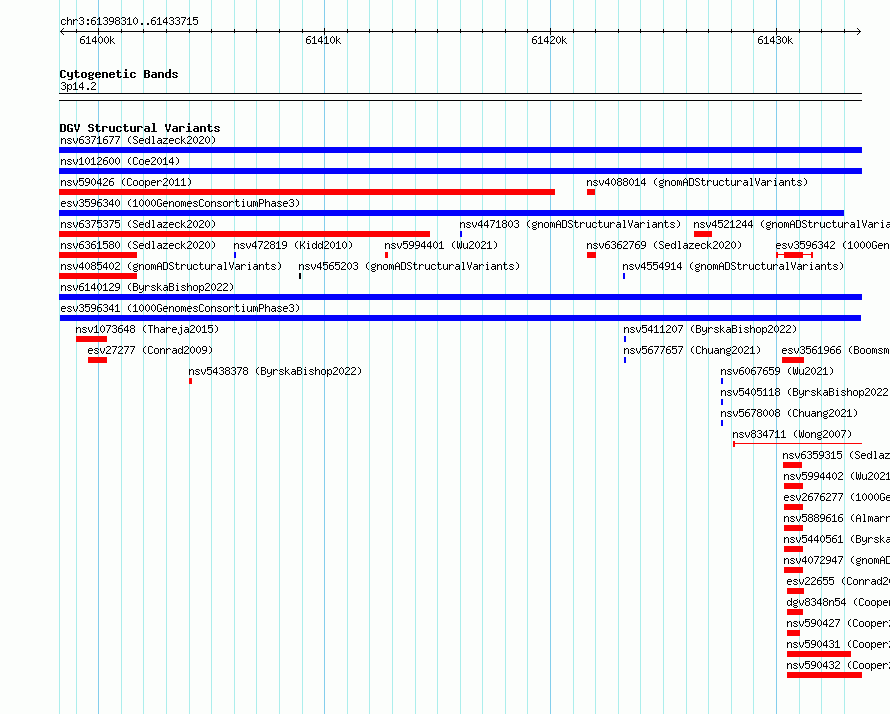Screen dimensions: 890x714
Task: Click the nsv6359315 variant label
Action: point(836,455)
